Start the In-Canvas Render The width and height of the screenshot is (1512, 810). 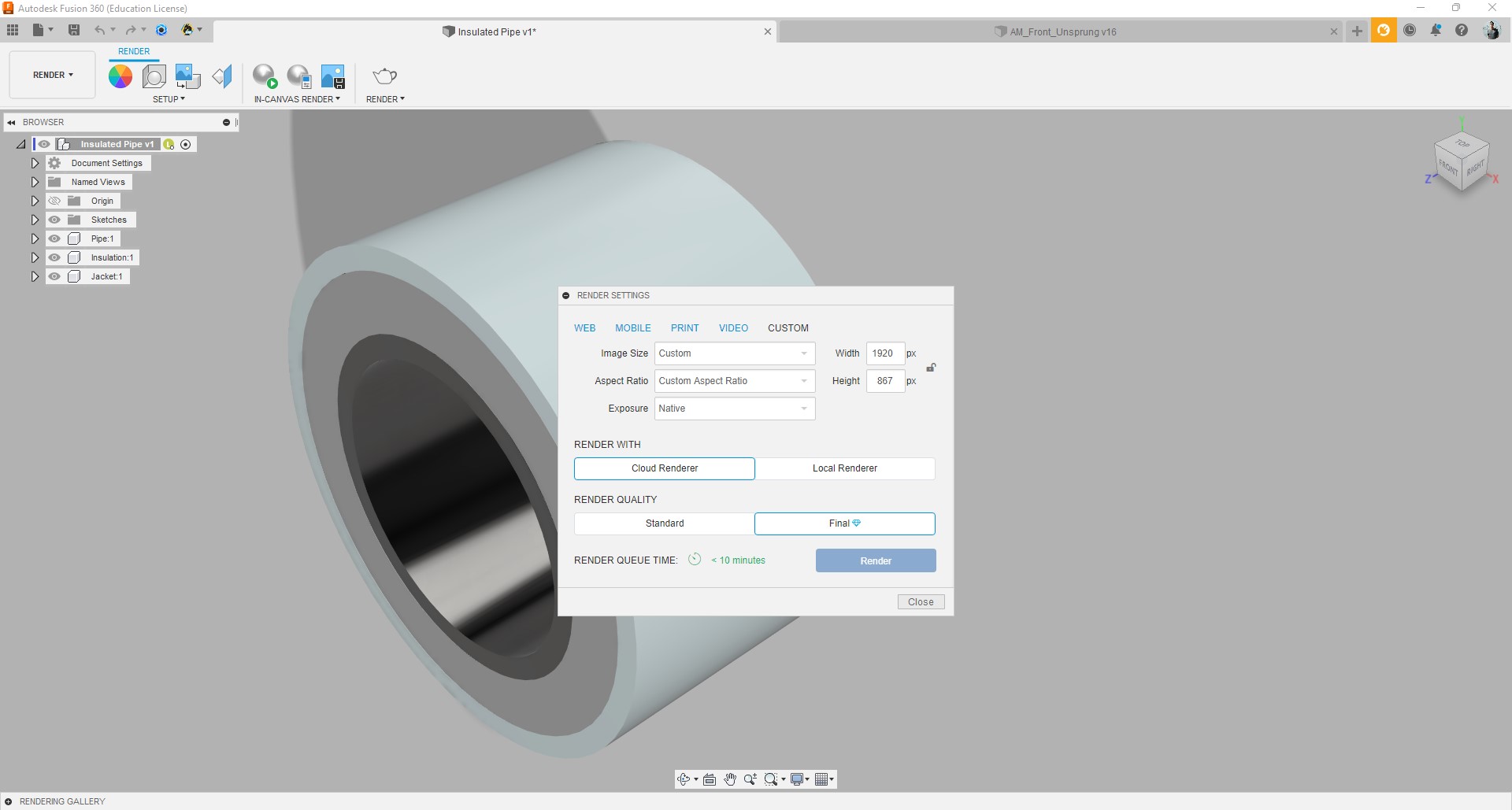click(265, 76)
